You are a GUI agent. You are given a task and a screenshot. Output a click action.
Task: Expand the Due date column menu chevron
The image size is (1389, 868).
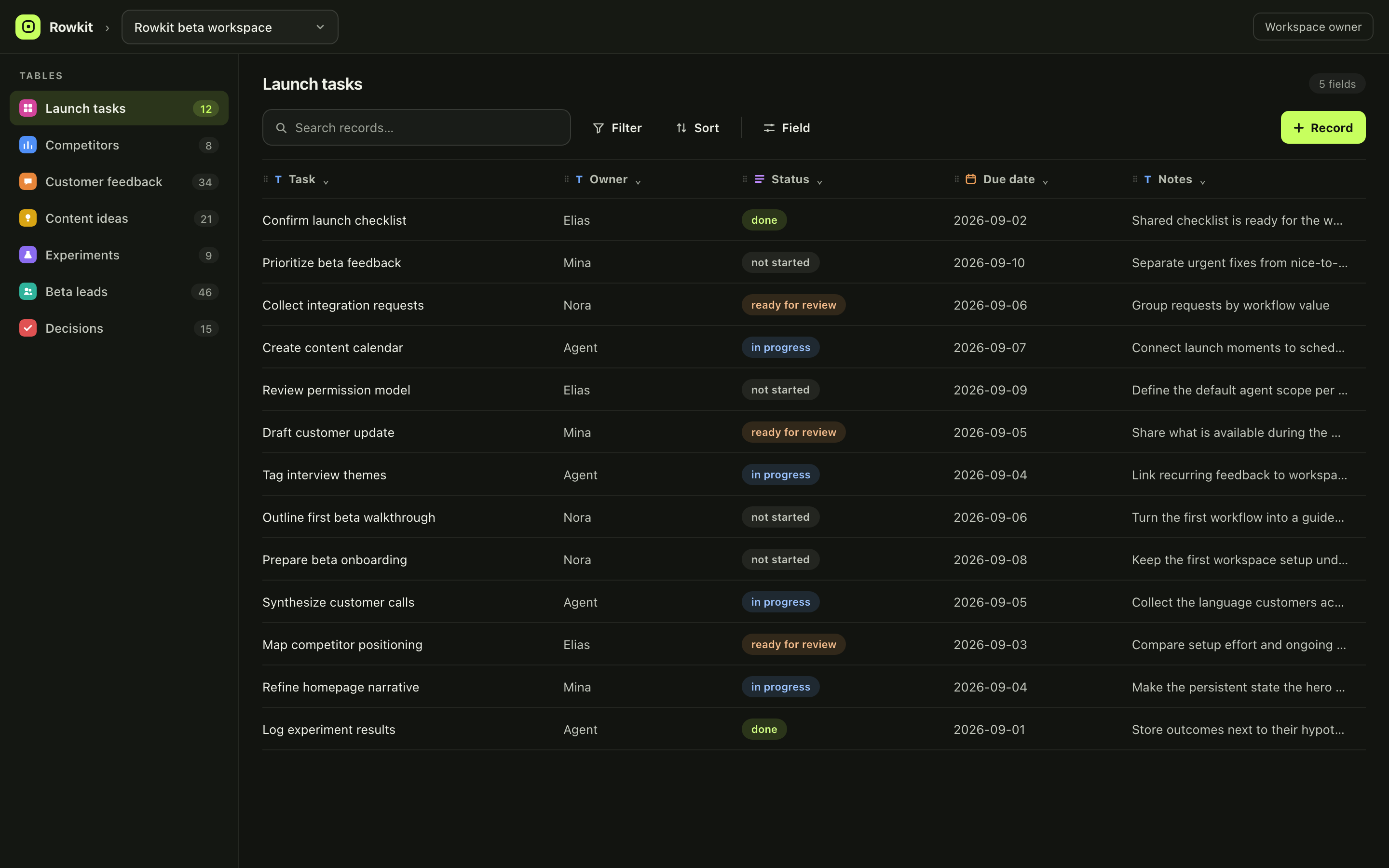click(1045, 182)
